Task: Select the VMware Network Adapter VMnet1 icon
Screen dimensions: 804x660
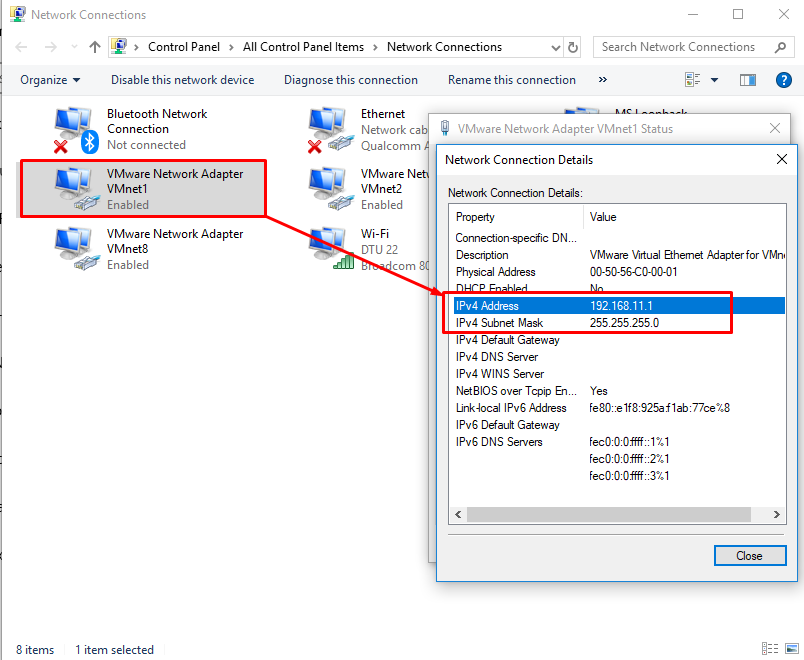Action: pos(77,189)
